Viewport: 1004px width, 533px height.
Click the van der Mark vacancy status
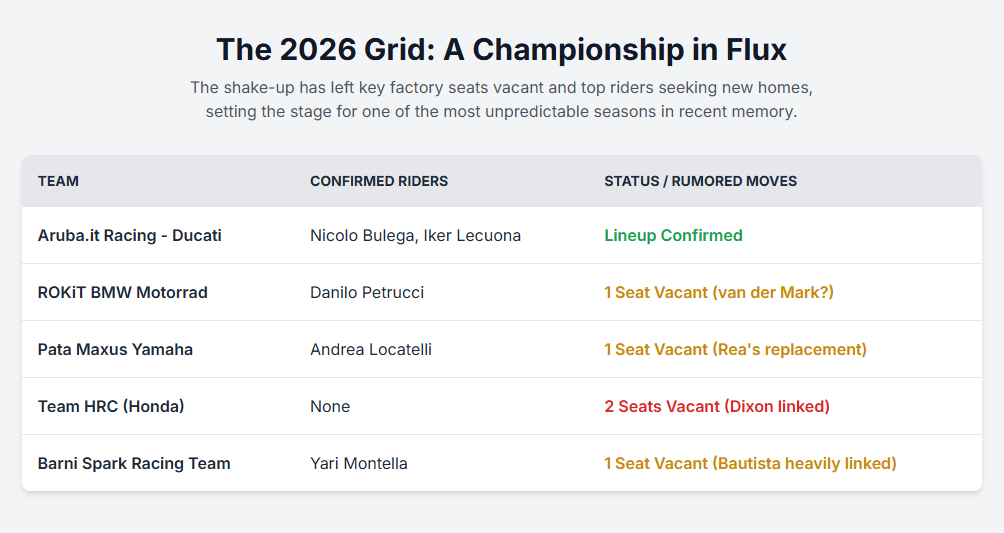pyautogui.click(x=719, y=293)
